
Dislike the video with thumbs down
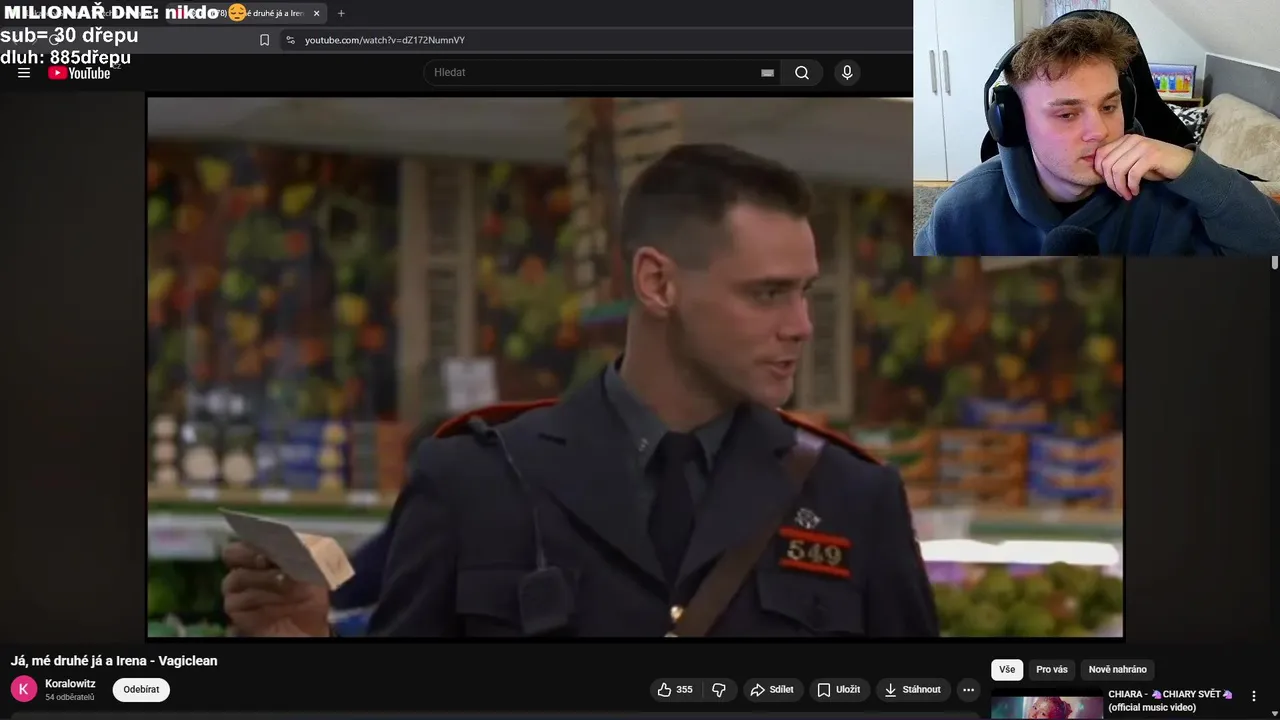[719, 689]
